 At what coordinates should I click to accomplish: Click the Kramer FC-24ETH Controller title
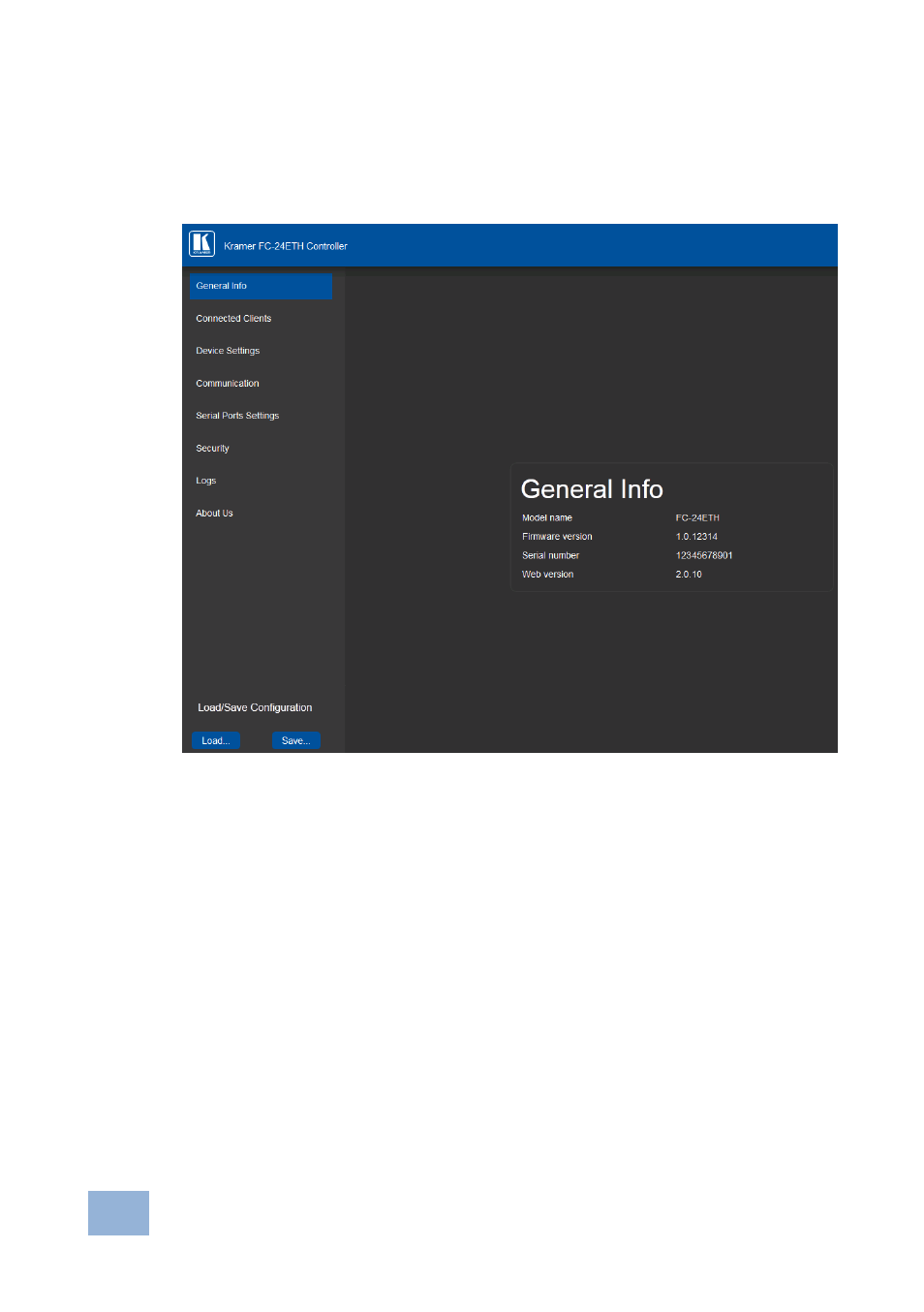coord(286,246)
